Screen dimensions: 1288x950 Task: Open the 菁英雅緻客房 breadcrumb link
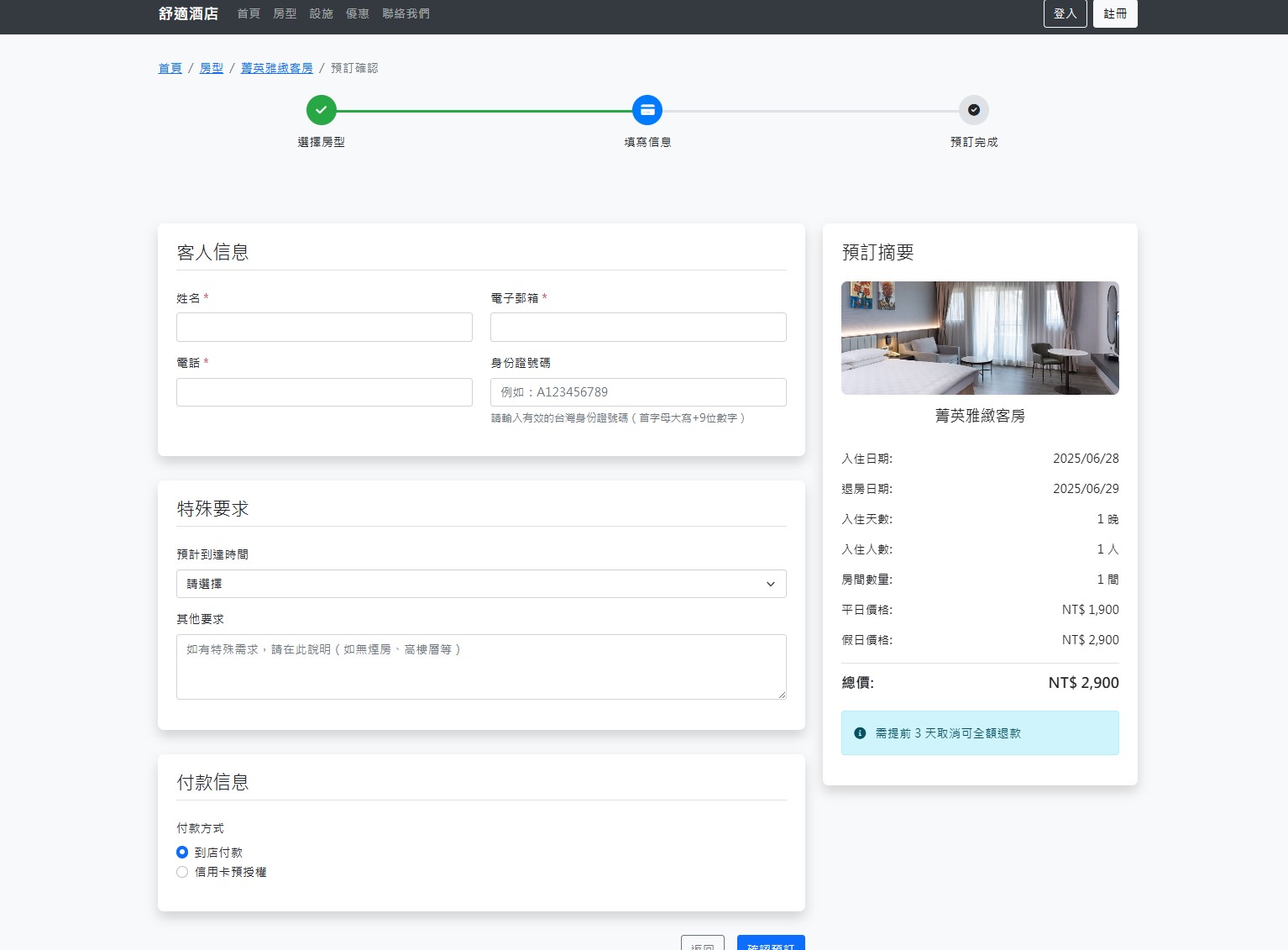[x=276, y=68]
